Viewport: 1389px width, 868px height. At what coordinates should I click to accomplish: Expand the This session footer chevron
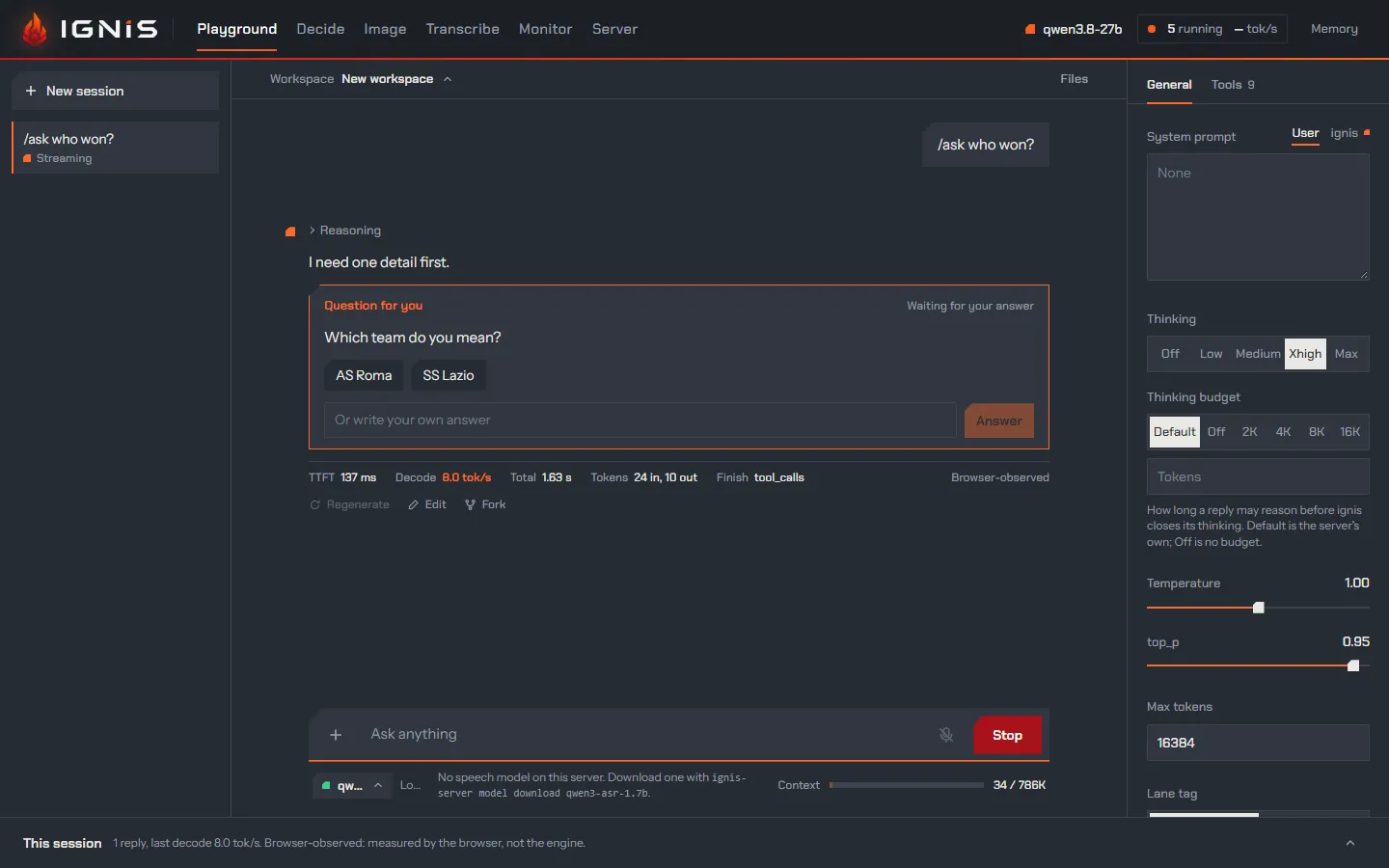(1350, 843)
